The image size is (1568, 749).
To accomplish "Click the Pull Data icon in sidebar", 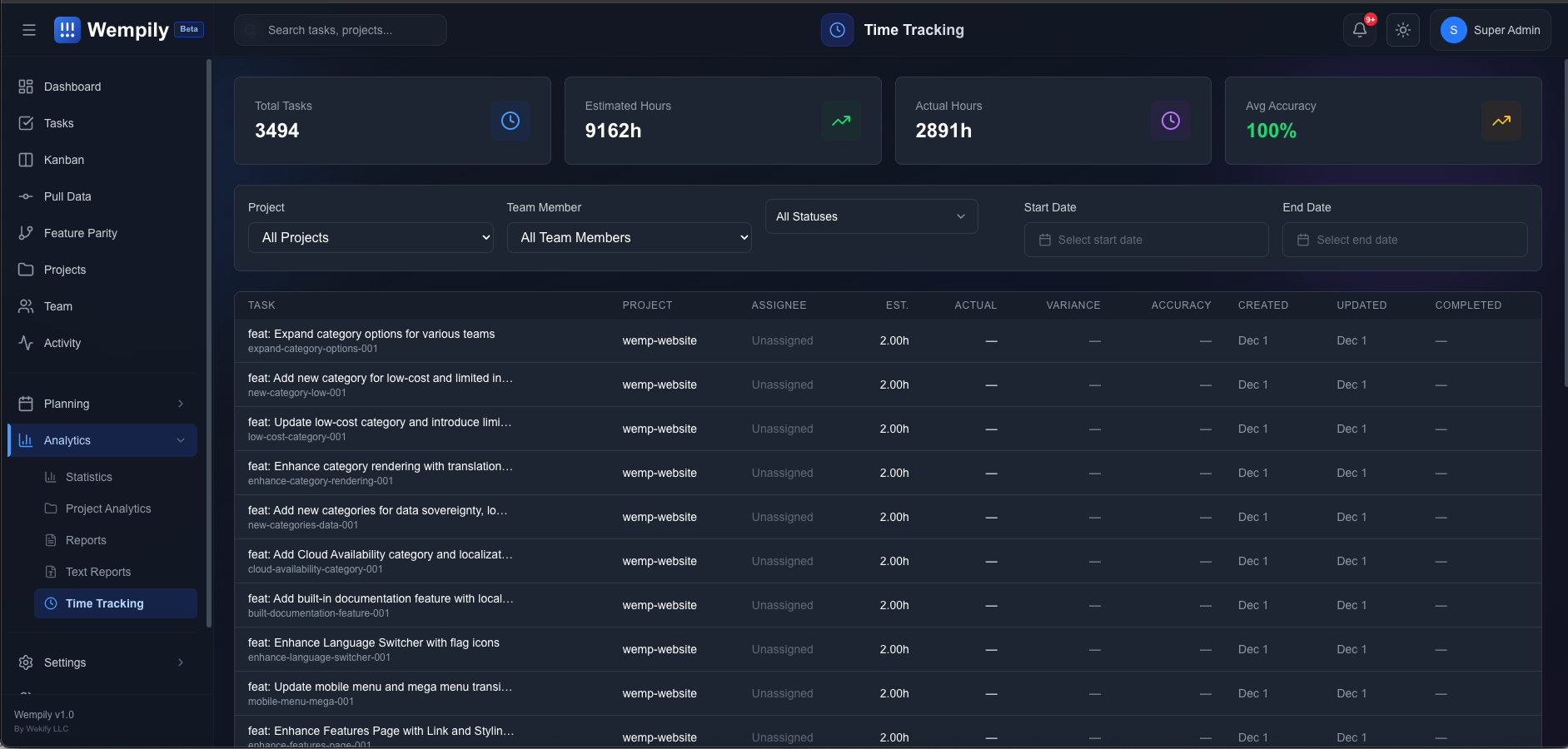I will [x=26, y=196].
